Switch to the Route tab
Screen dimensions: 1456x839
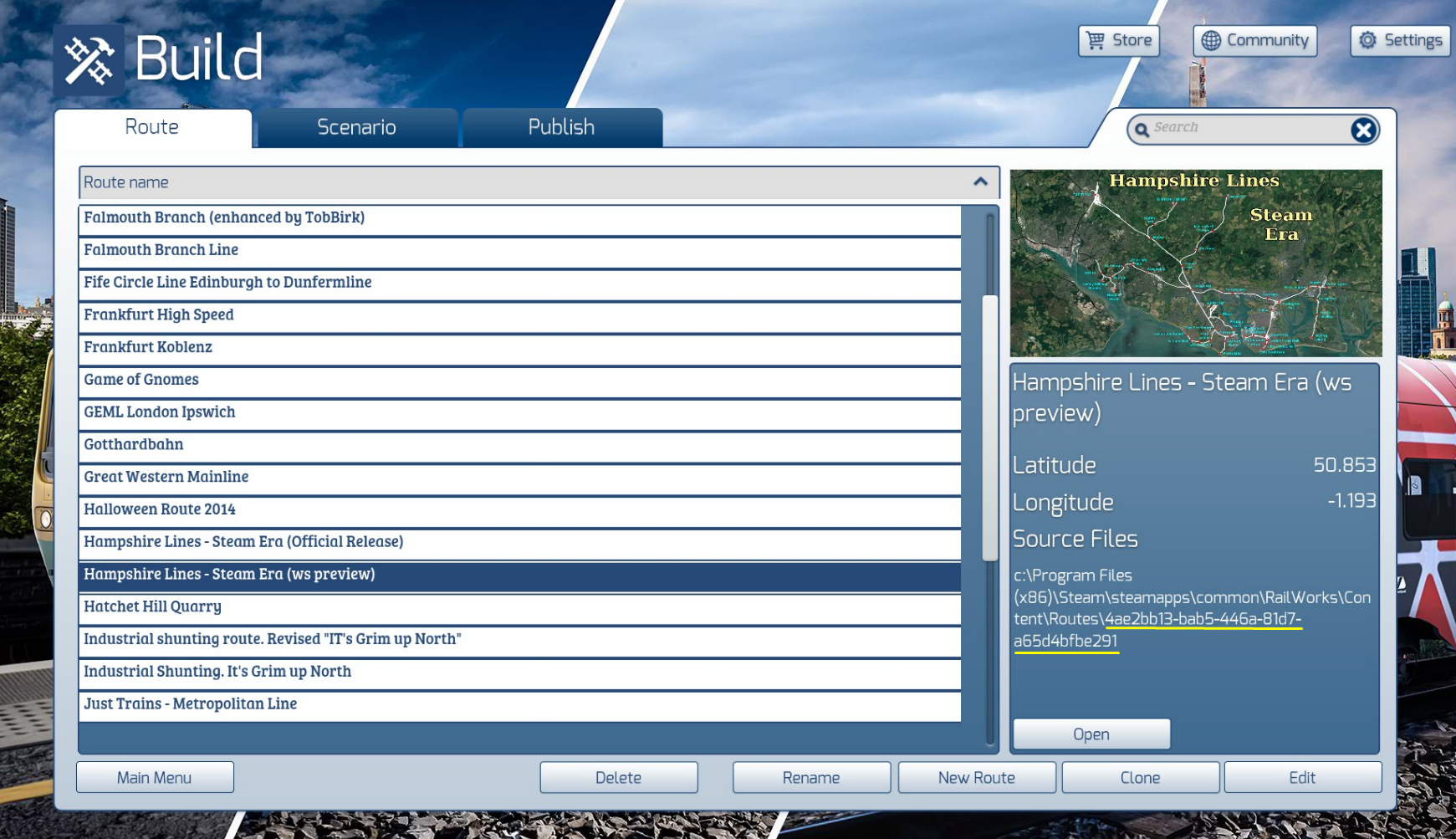152,128
